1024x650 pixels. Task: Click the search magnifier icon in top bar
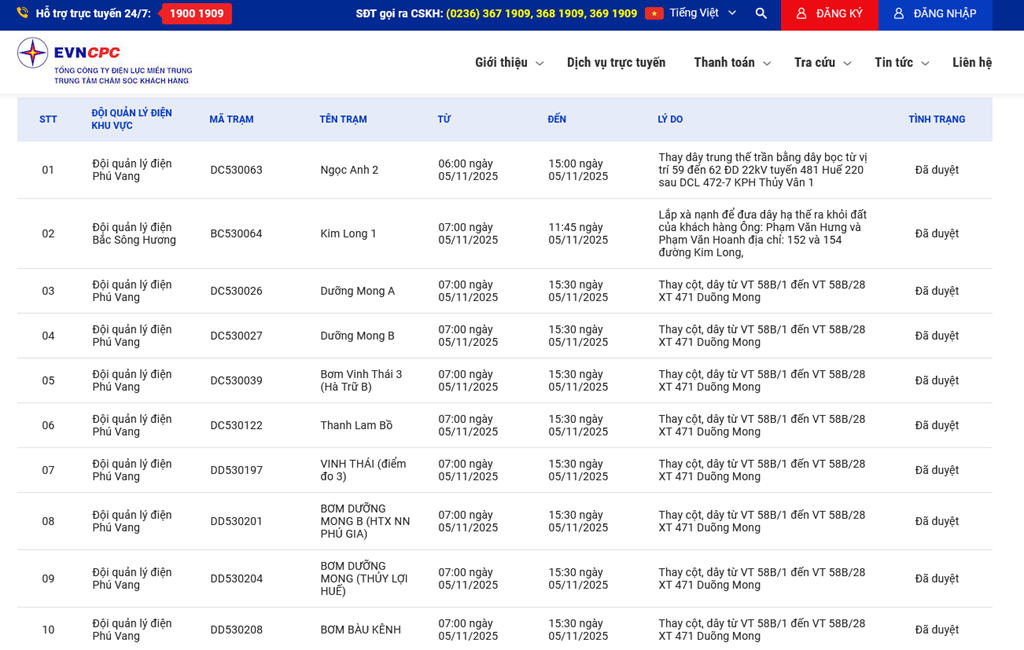pos(761,14)
